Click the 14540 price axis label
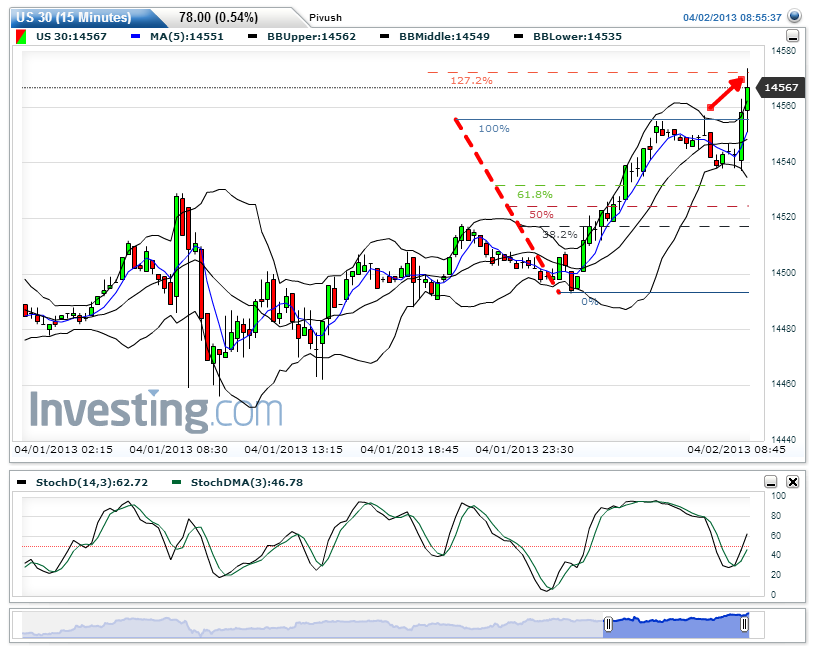The height and width of the screenshot is (651, 816). click(783, 162)
